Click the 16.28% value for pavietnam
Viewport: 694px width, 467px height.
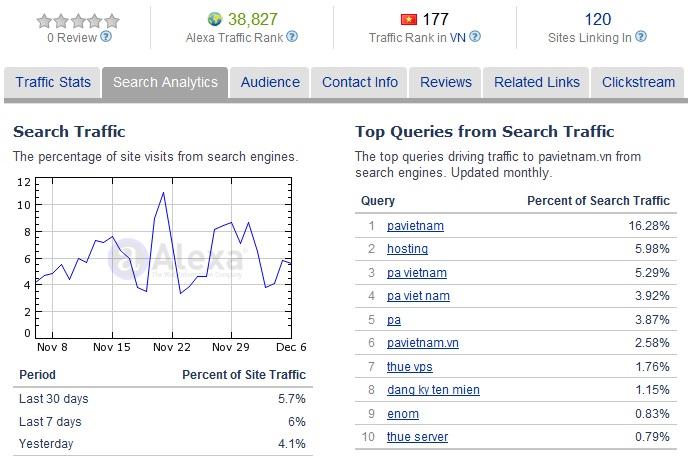pos(649,226)
